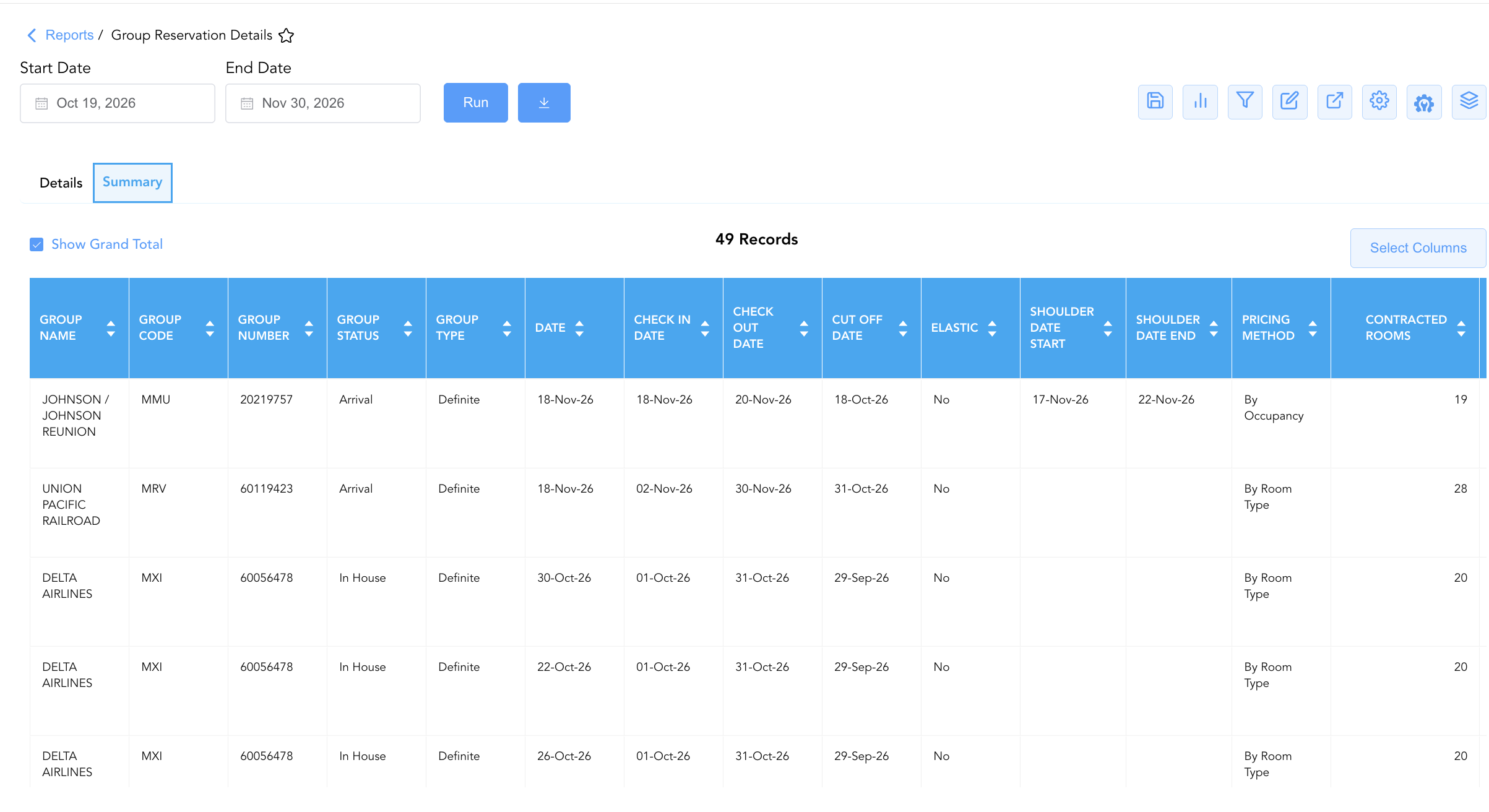This screenshot has width=1489, height=812.
Task: Click calendar icon in Start Date field
Action: pyautogui.click(x=41, y=103)
